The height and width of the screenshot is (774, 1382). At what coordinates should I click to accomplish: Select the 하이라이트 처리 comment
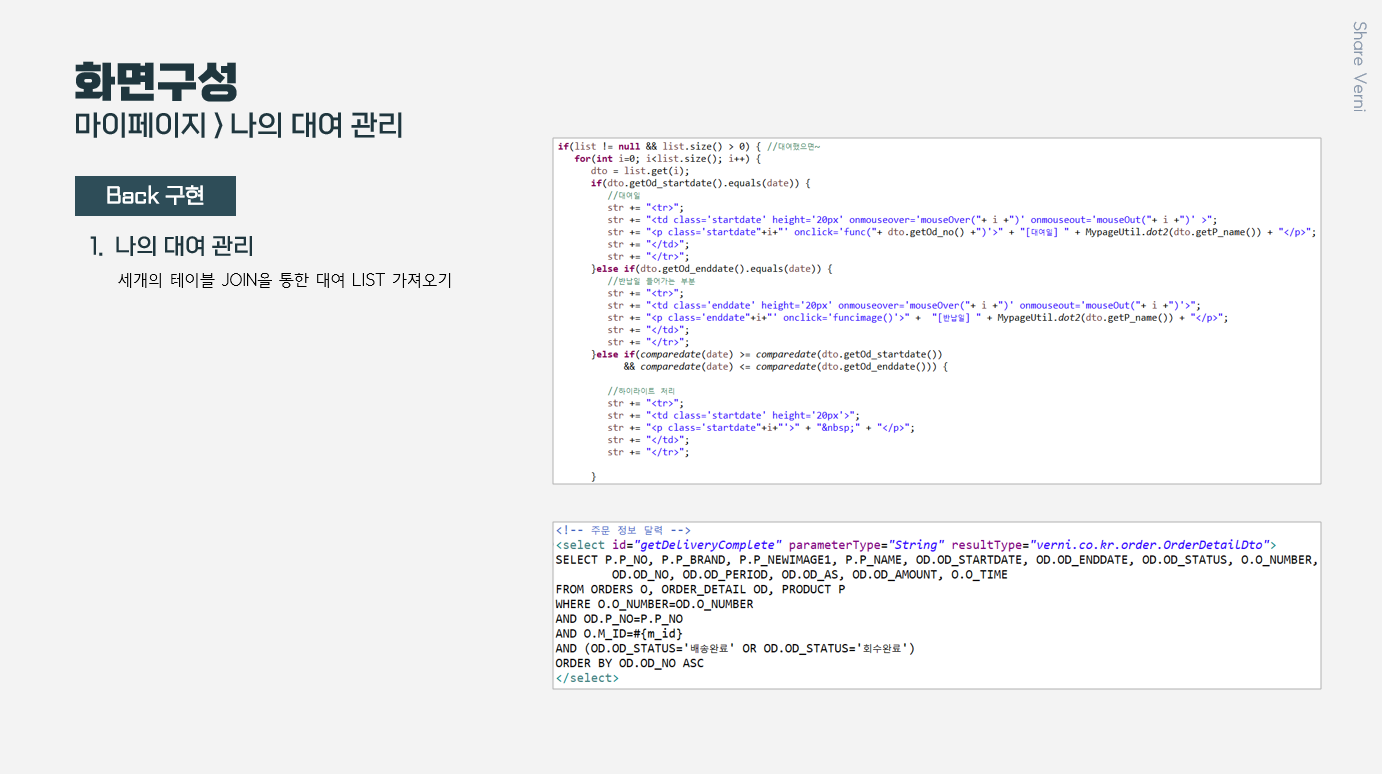click(x=640, y=389)
